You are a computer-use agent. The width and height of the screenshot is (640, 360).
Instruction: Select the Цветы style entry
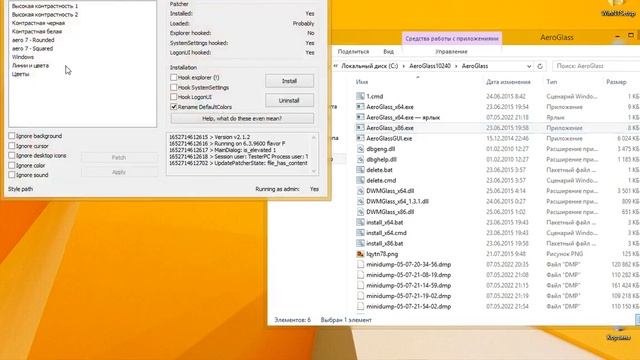point(20,74)
